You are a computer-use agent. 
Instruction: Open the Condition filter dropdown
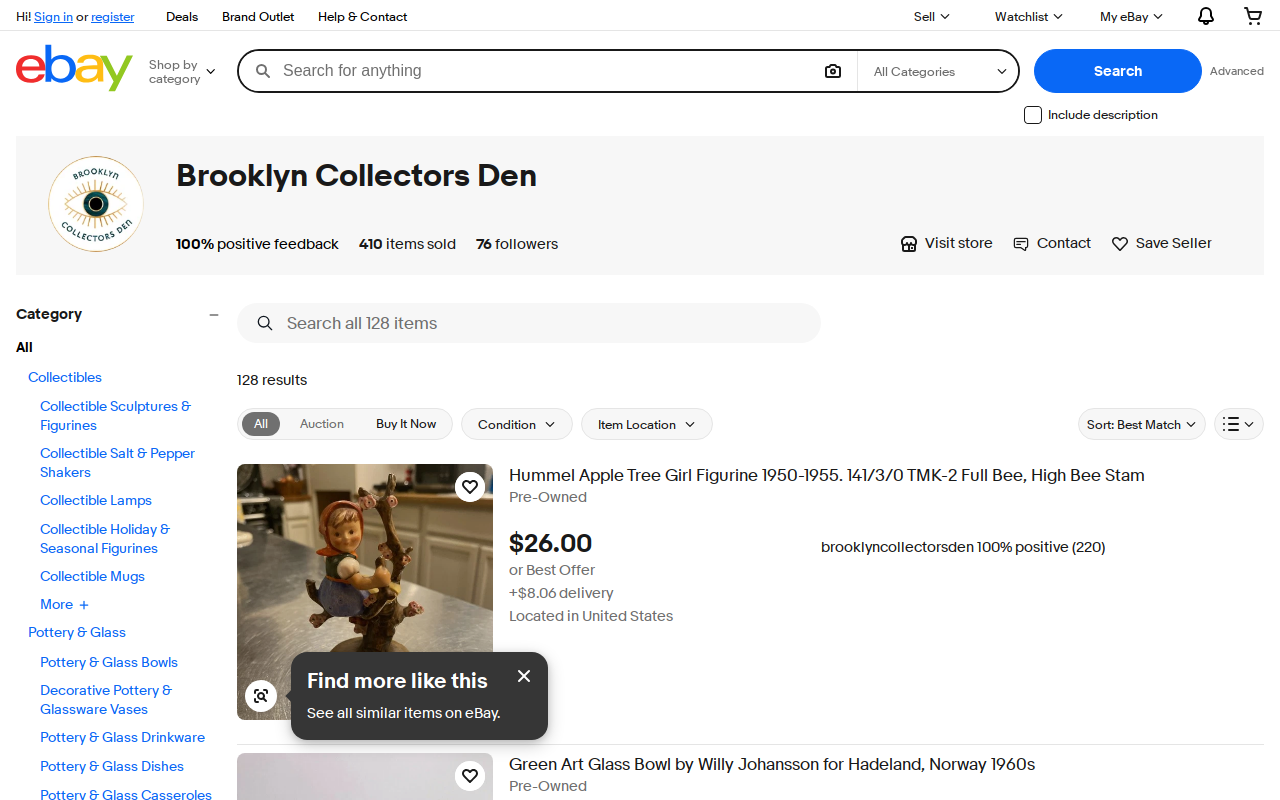(516, 424)
